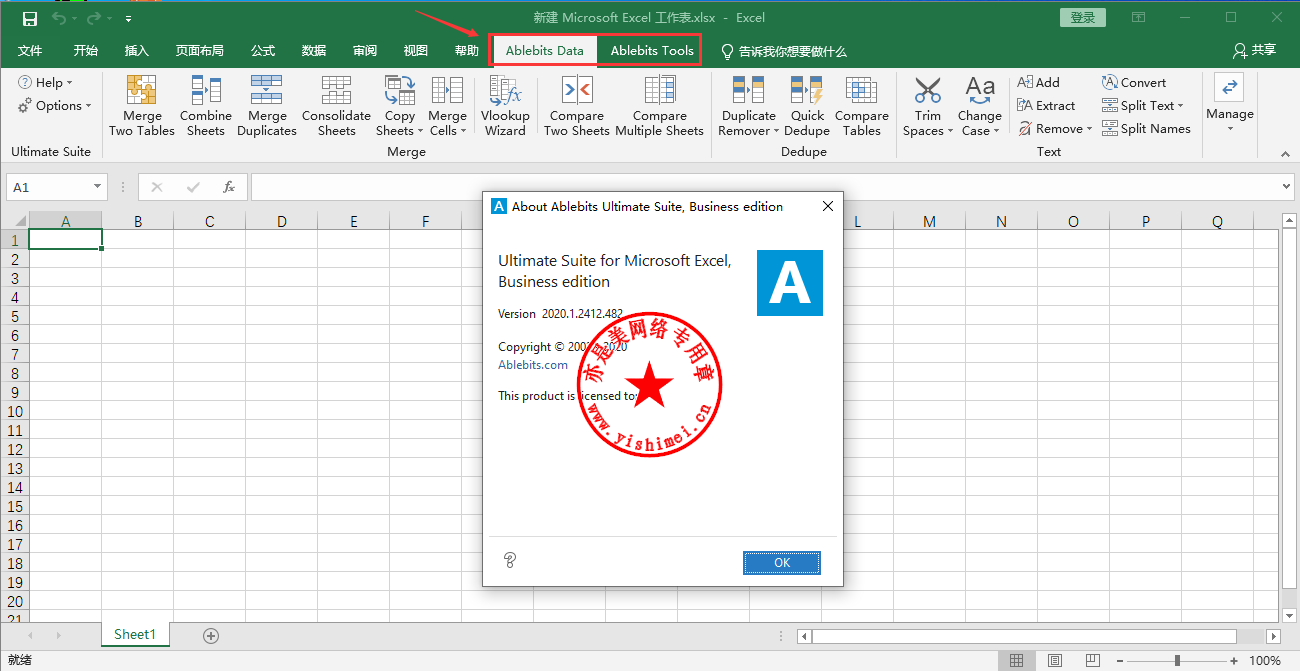Click OK in the About dialog
The height and width of the screenshot is (671, 1300).
782,563
